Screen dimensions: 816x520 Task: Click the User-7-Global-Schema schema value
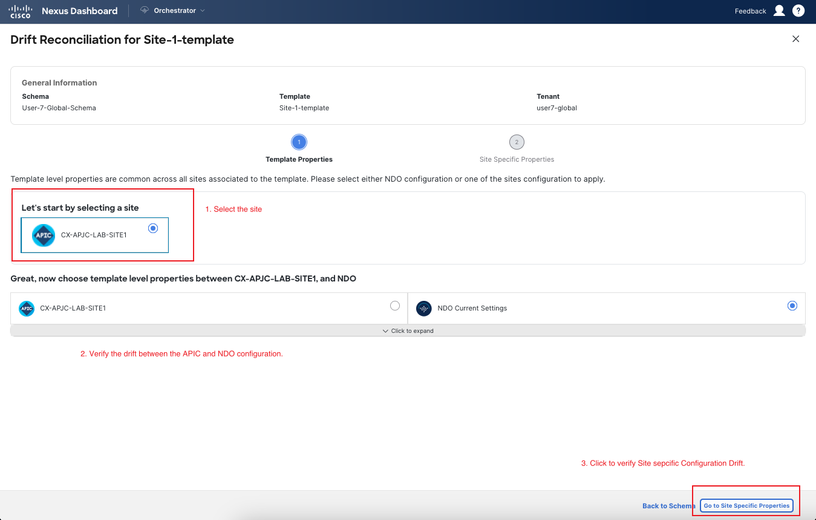[x=59, y=108]
